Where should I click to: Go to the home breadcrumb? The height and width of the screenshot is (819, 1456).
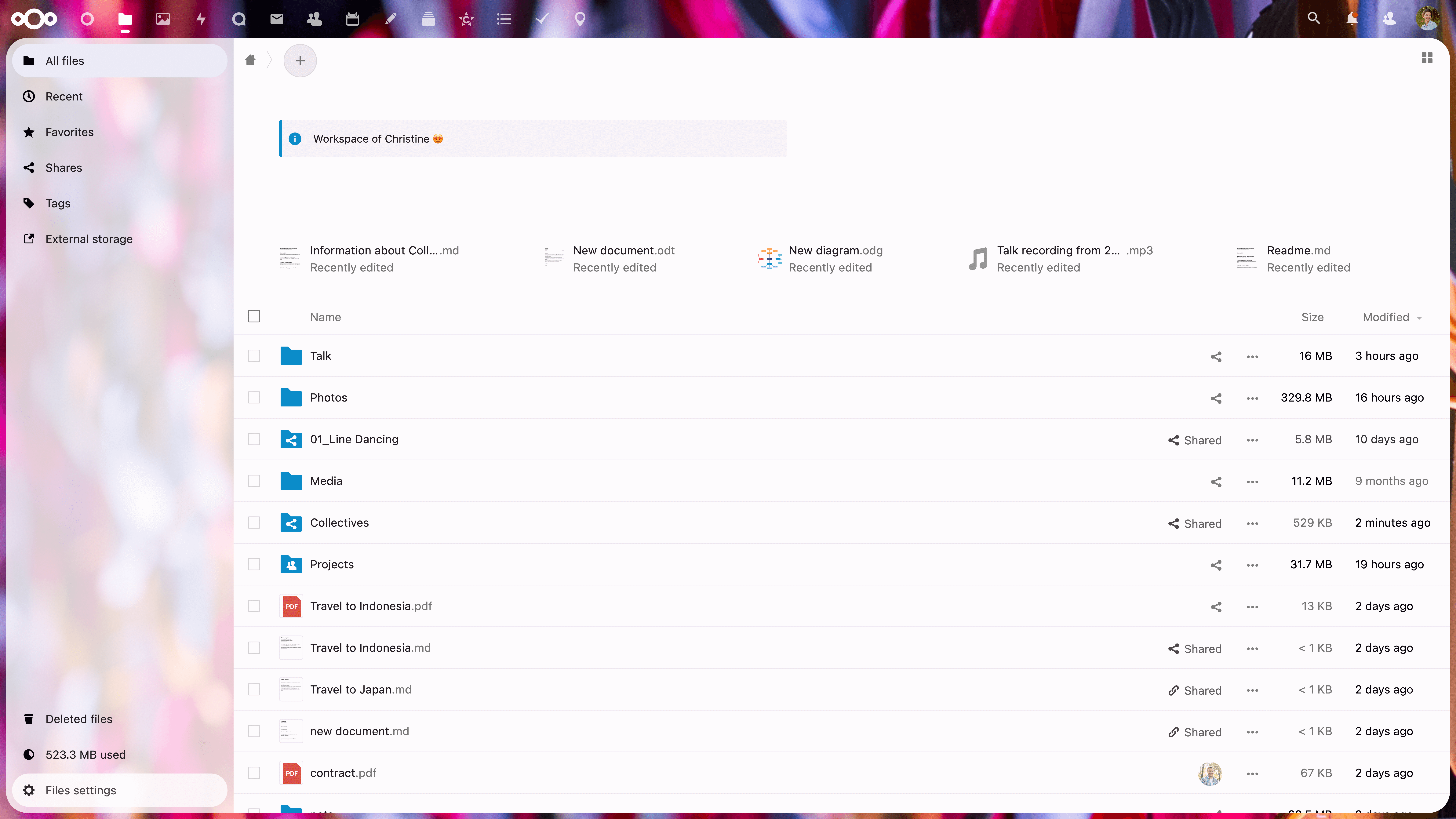(x=250, y=60)
